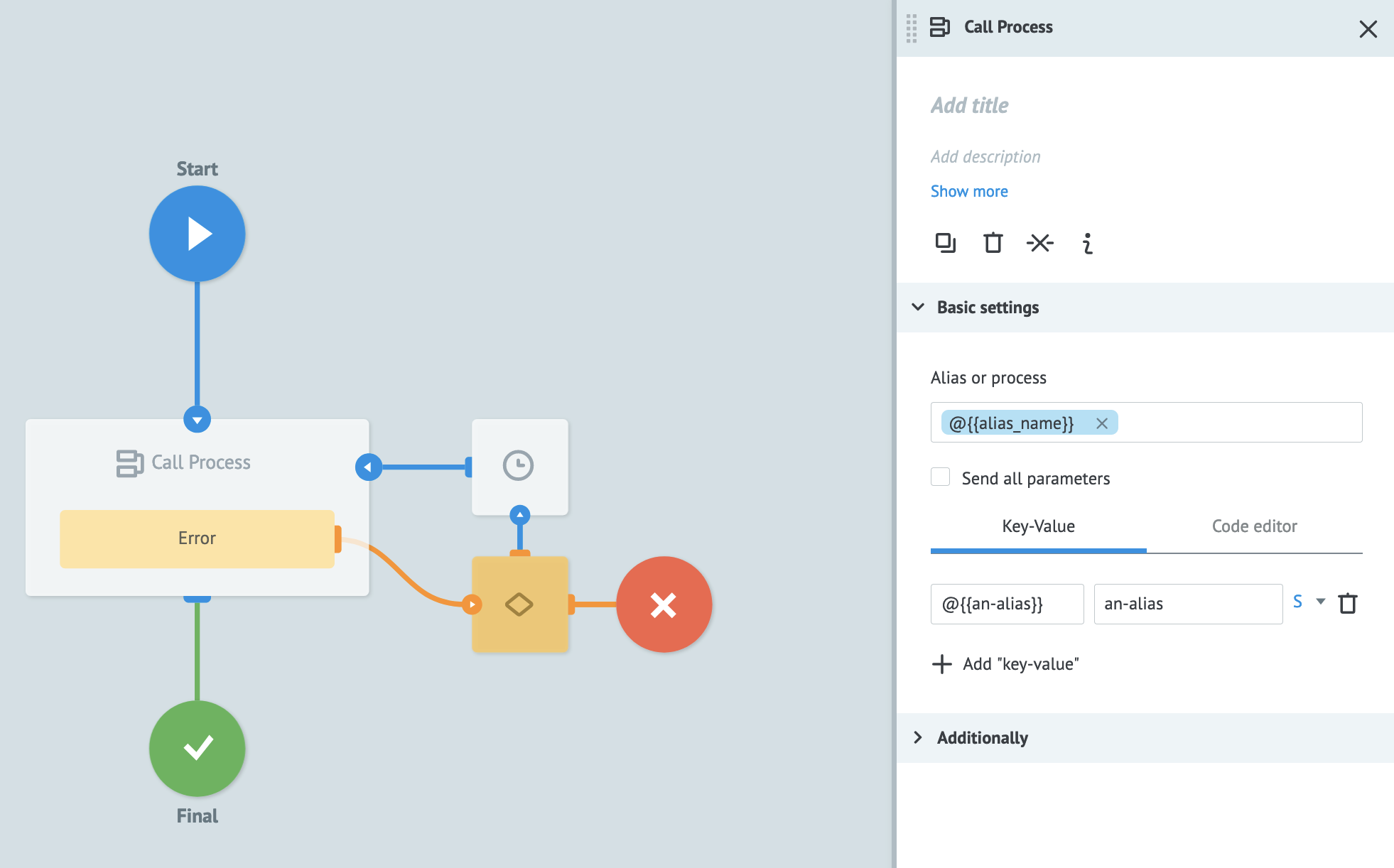Delete the node using the trash icon
The width and height of the screenshot is (1394, 868).
coord(992,243)
